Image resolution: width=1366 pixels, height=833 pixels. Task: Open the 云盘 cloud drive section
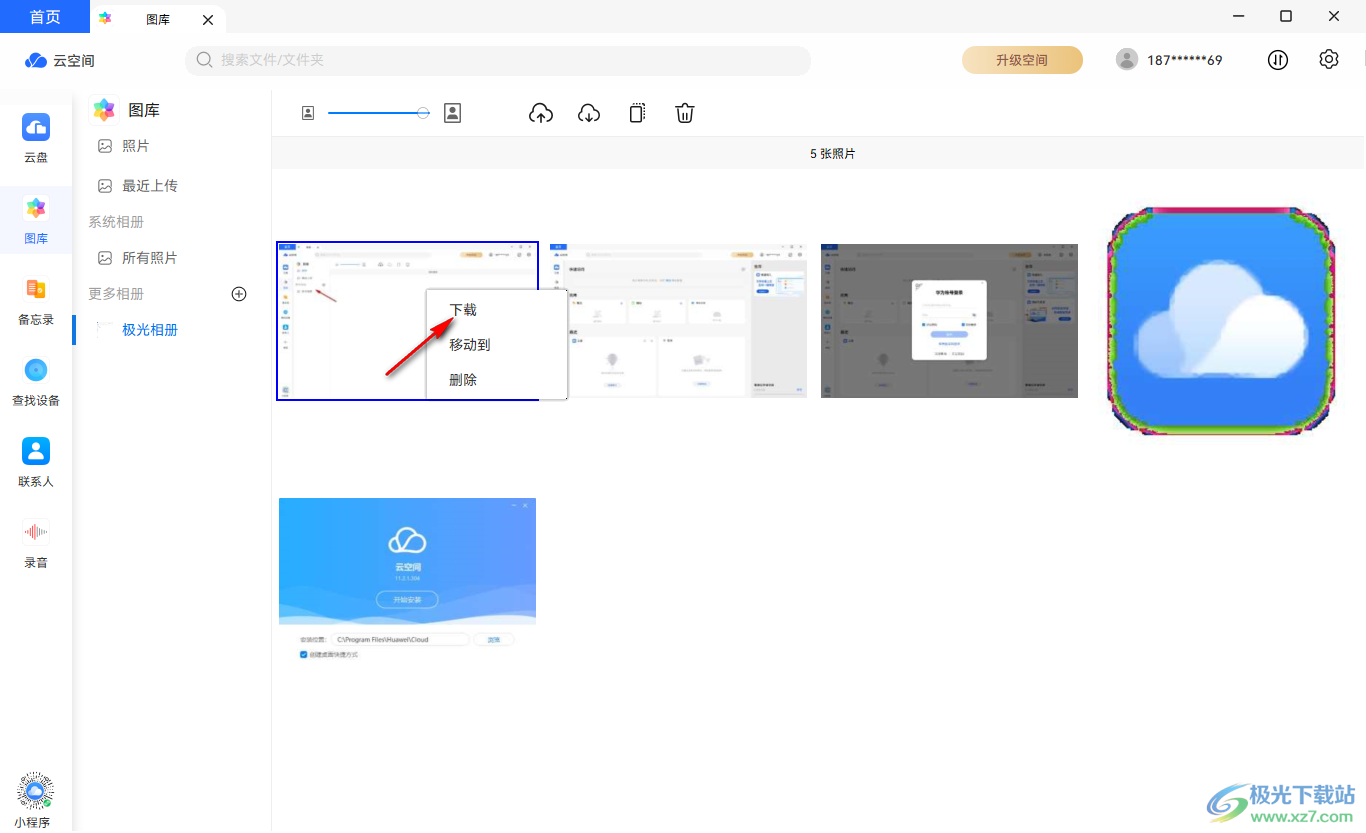point(36,138)
